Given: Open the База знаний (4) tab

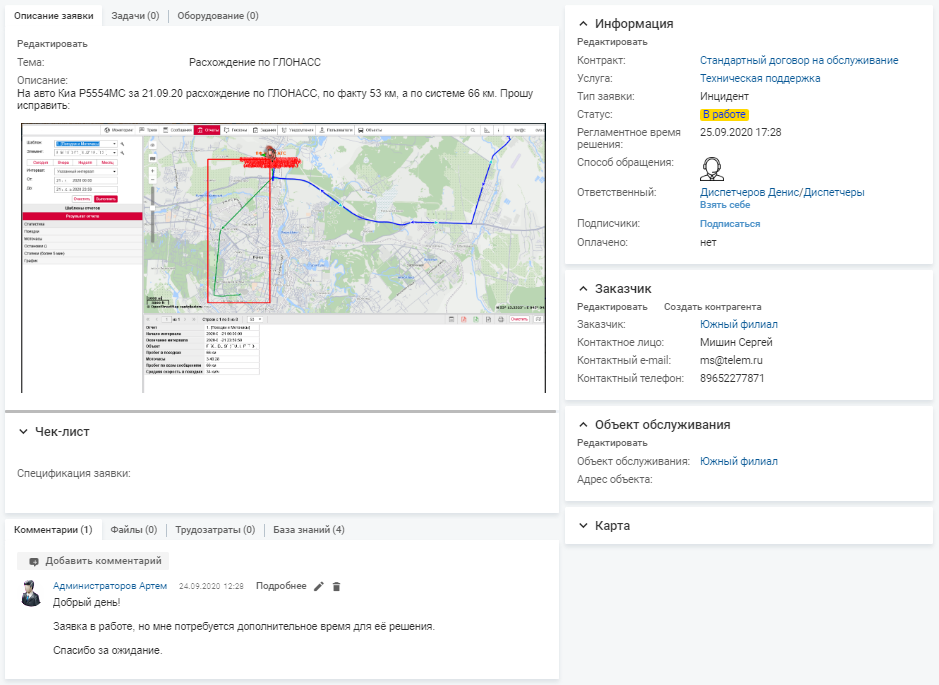Looking at the screenshot, I should tap(309, 529).
